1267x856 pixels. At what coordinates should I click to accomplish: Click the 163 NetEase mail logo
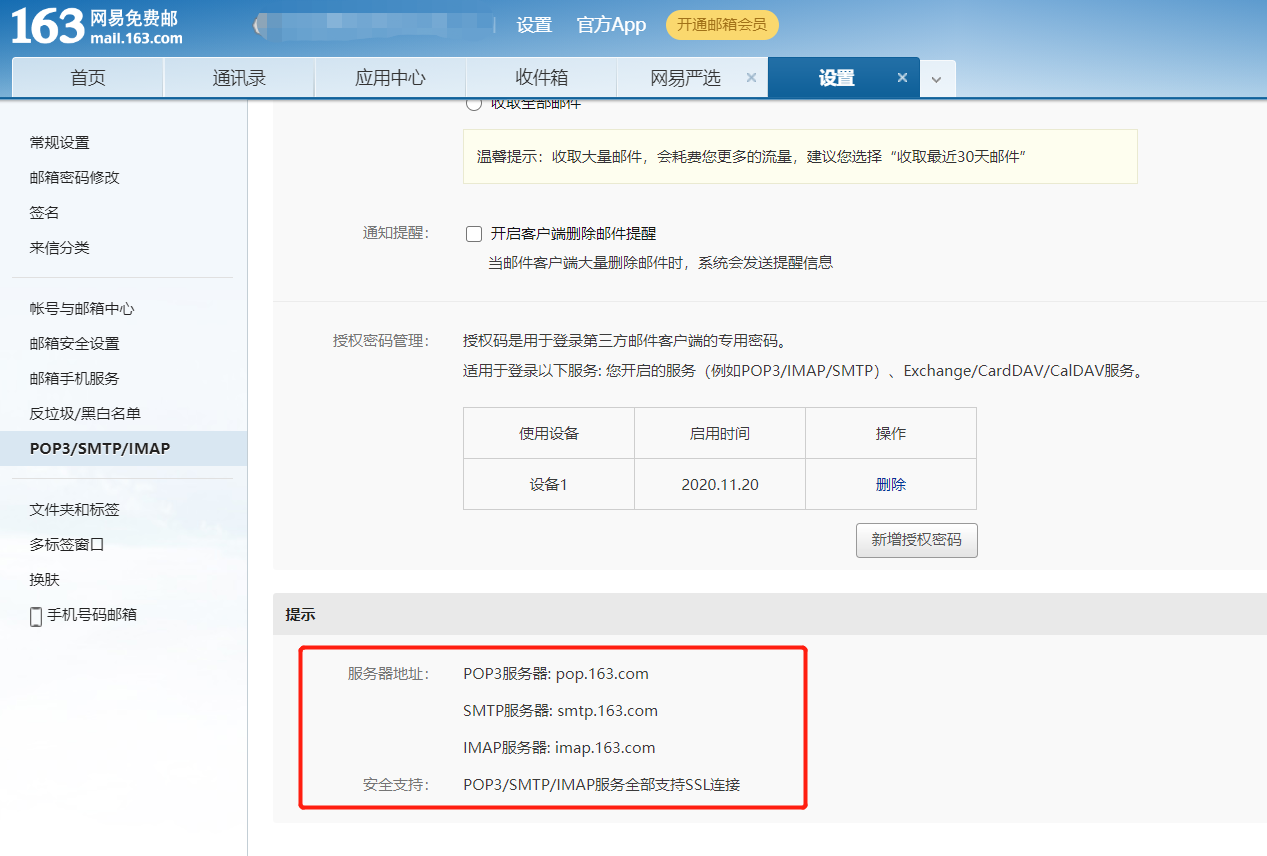pos(97,27)
